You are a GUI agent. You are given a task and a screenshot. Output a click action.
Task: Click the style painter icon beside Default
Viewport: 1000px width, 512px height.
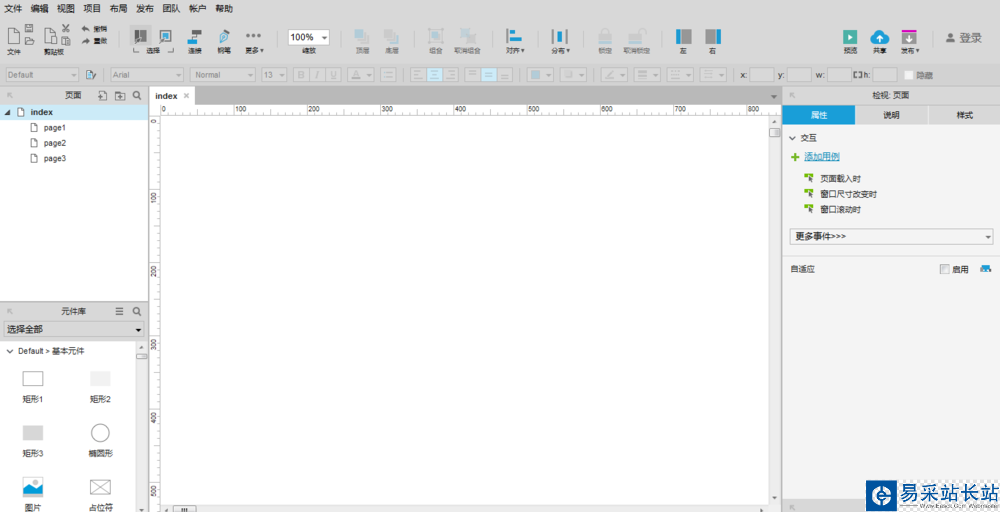(x=91, y=75)
